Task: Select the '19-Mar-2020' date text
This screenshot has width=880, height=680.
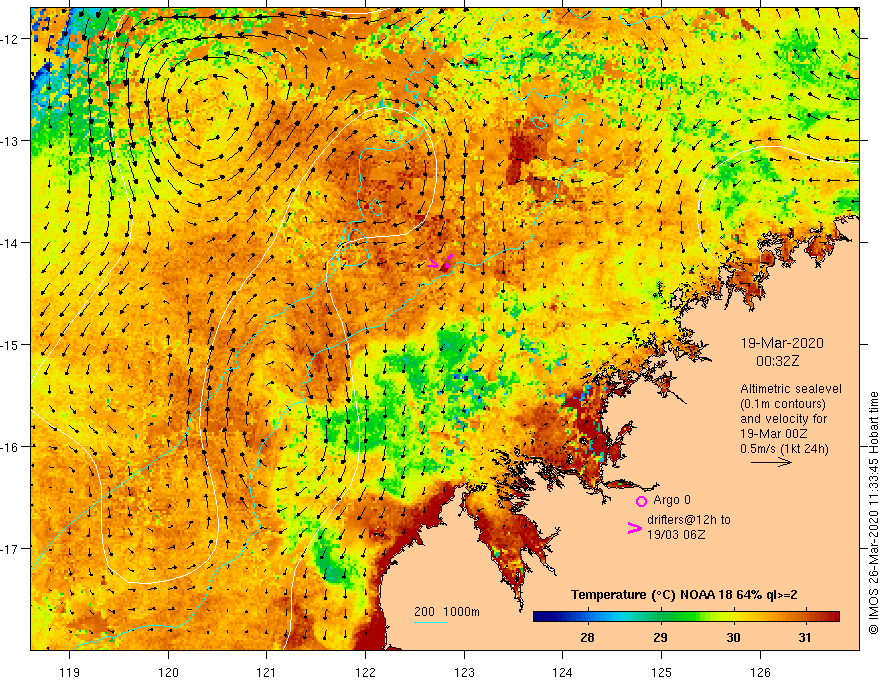Action: tap(782, 343)
